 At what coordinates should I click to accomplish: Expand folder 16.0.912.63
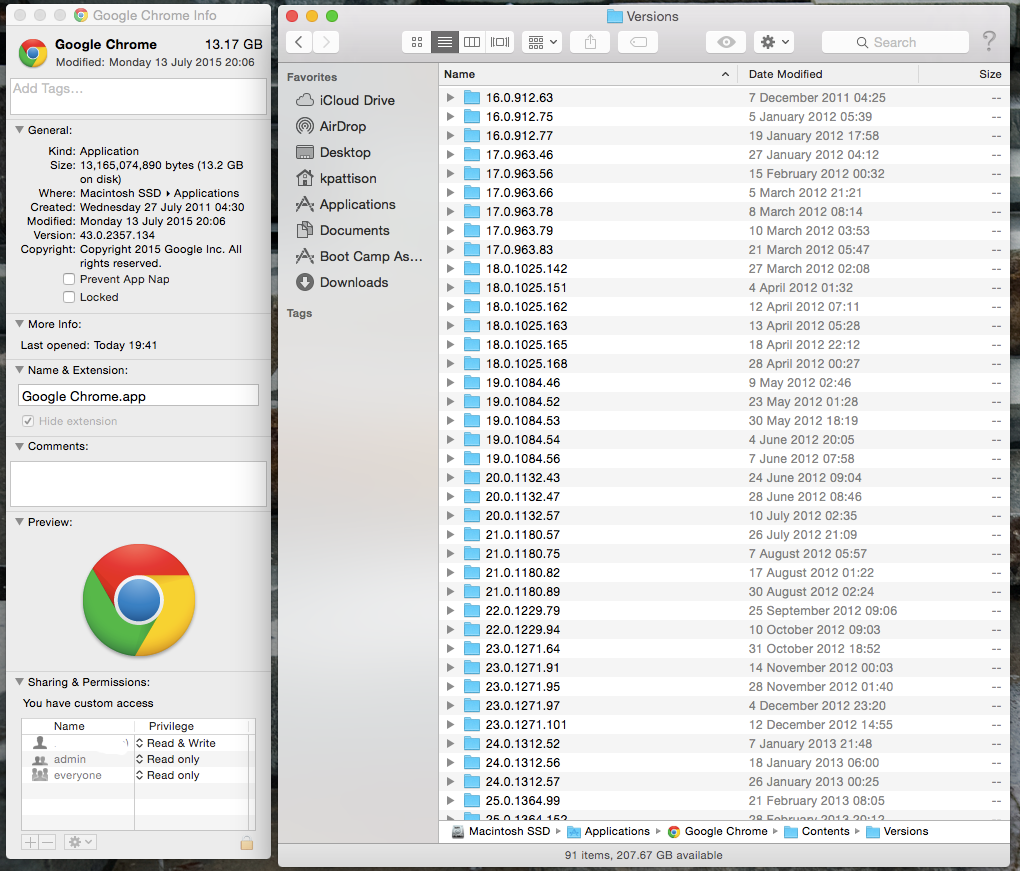point(450,98)
